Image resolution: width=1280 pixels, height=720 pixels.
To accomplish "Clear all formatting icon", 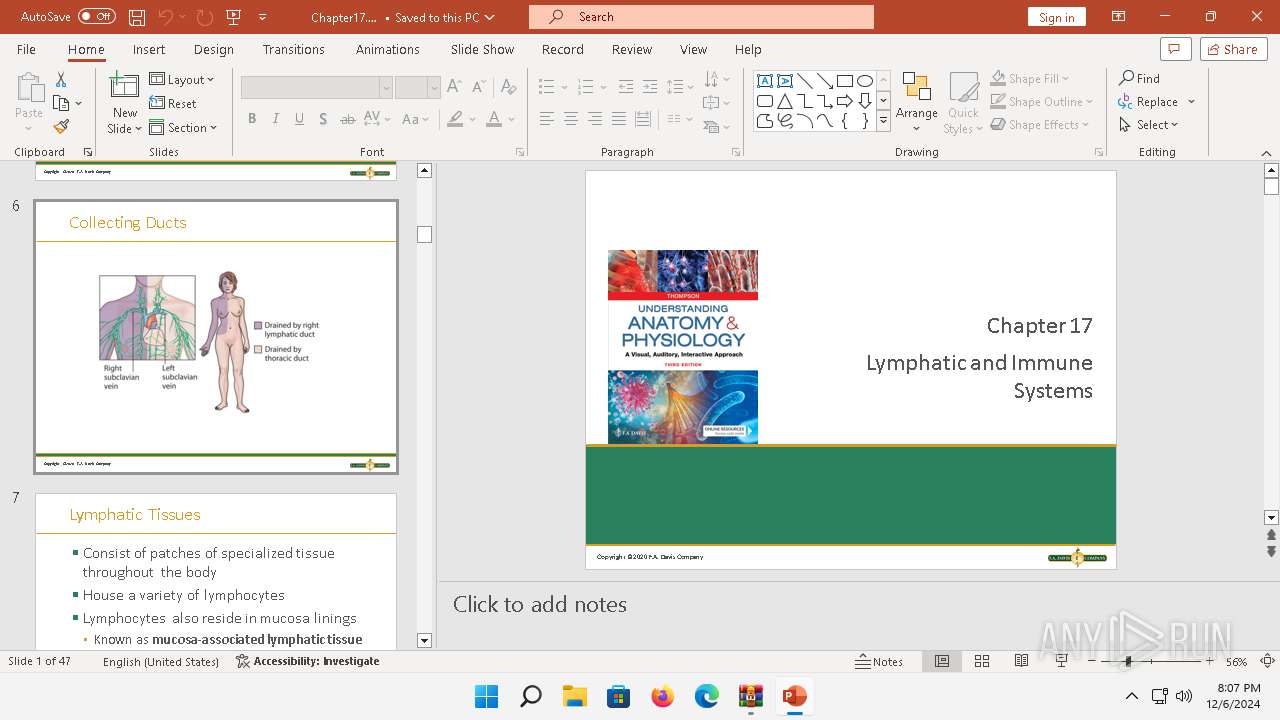I will 508,87.
